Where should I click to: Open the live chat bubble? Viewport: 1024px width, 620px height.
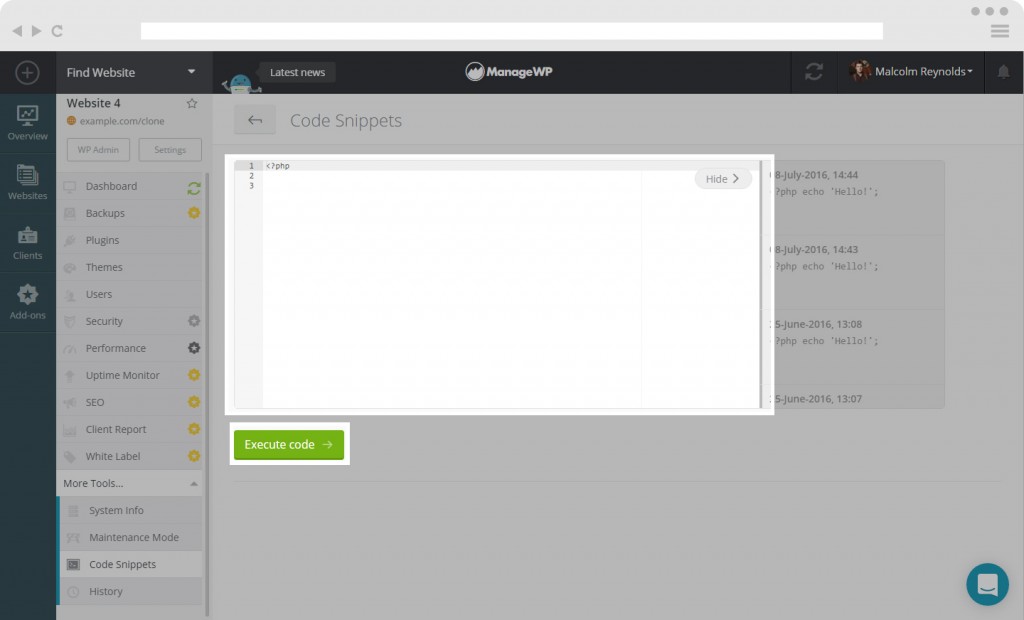coord(987,584)
